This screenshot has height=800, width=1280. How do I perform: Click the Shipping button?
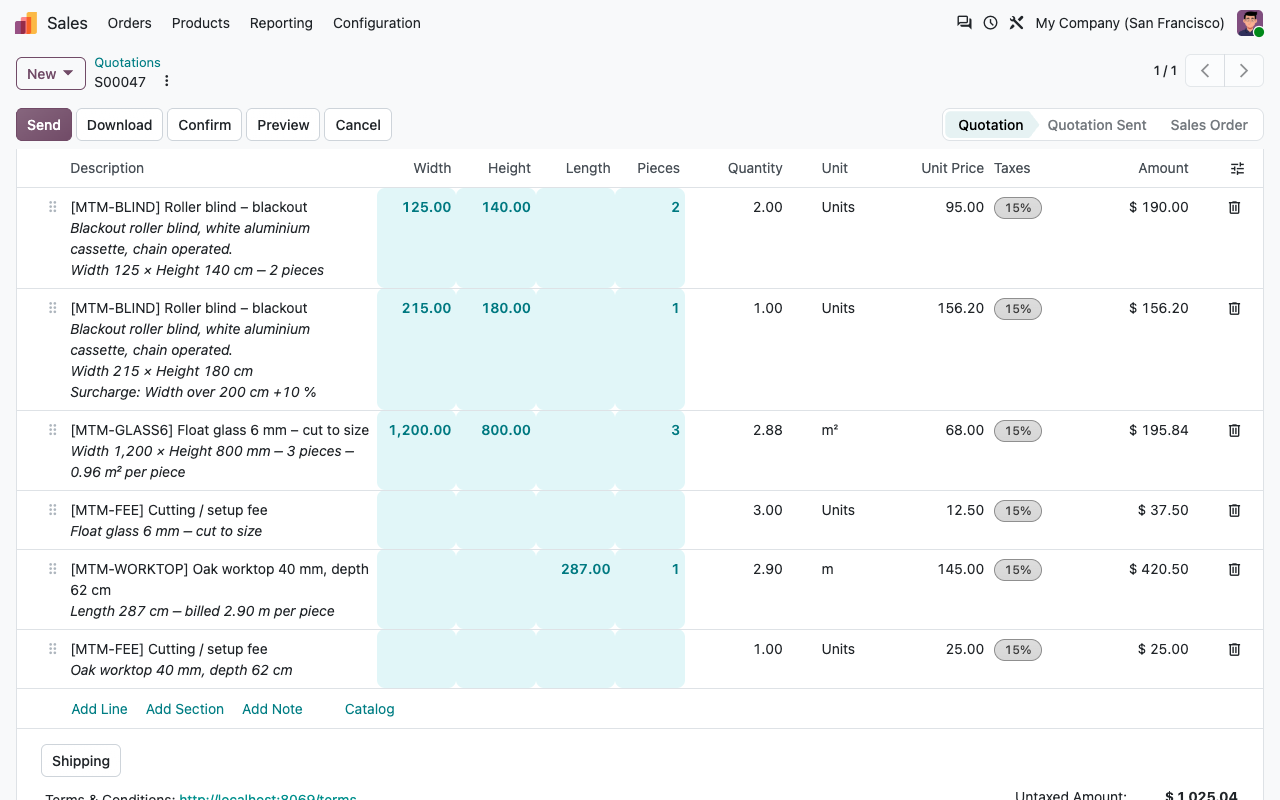pyautogui.click(x=81, y=761)
